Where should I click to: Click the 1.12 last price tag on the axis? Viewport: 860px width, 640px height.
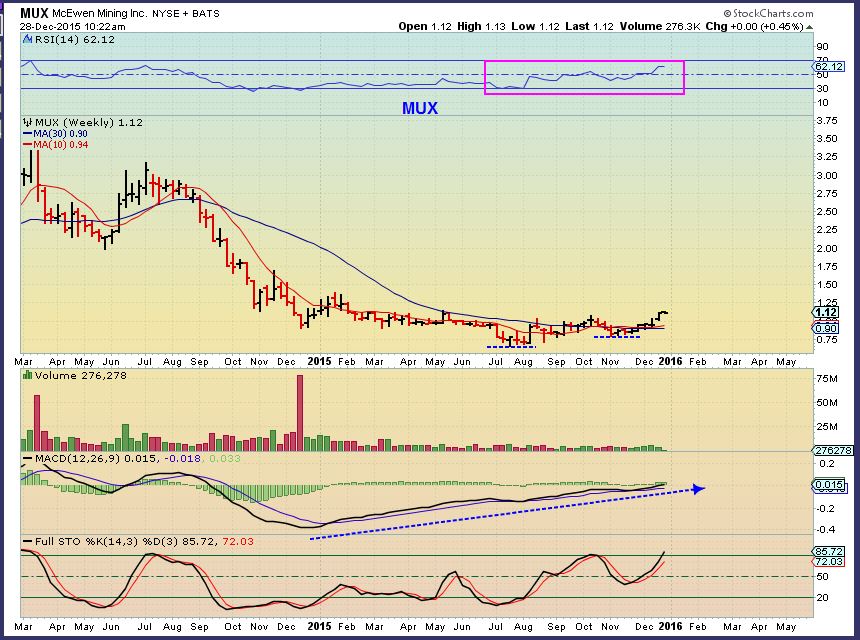coord(826,312)
